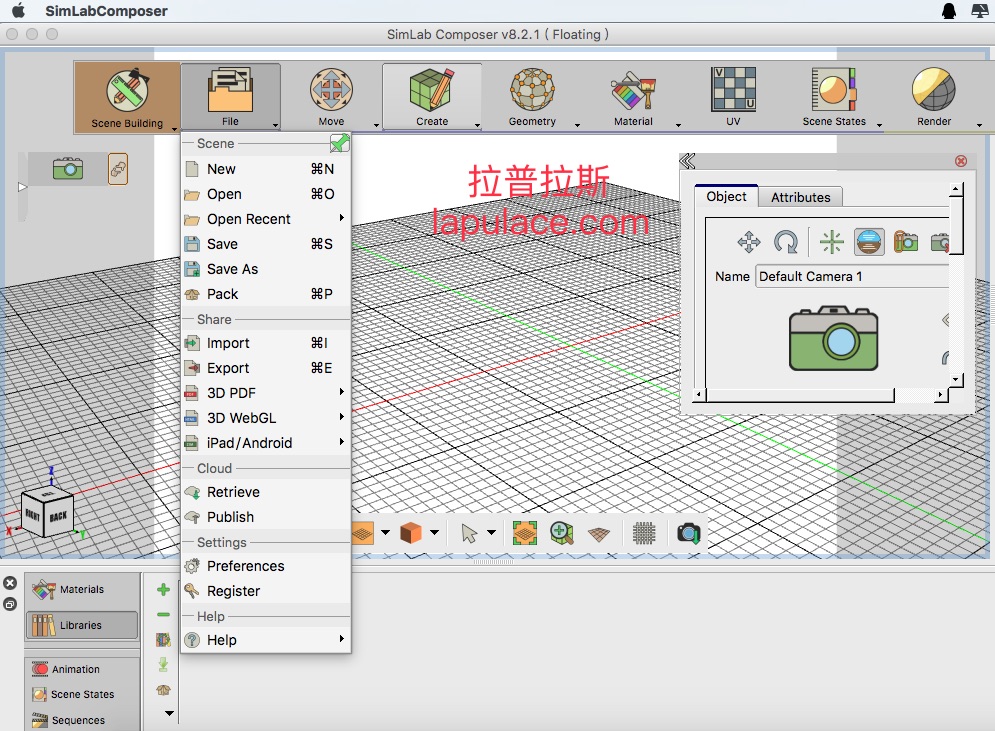995x731 pixels.
Task: Open the UV checkerboard tool
Action: point(734,89)
